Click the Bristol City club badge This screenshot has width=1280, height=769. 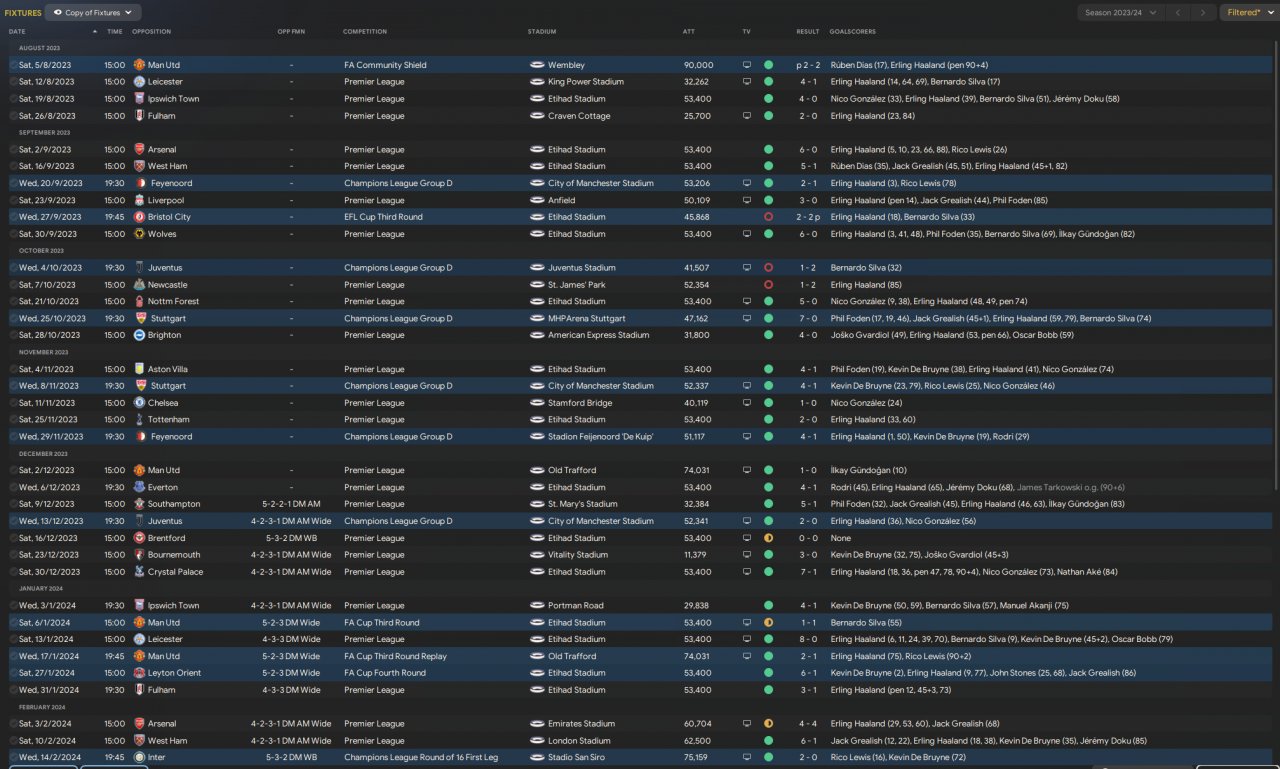138,217
